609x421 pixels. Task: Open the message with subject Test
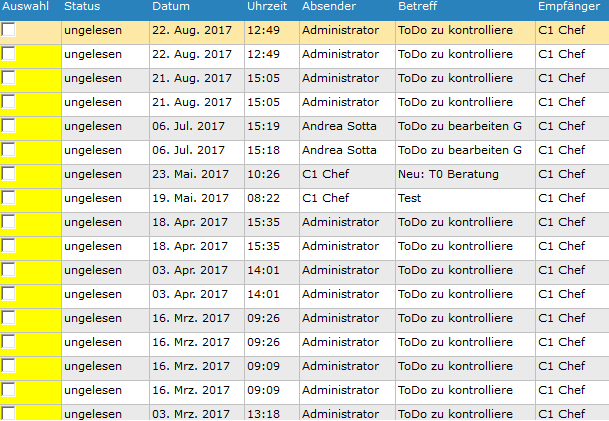[x=409, y=198]
